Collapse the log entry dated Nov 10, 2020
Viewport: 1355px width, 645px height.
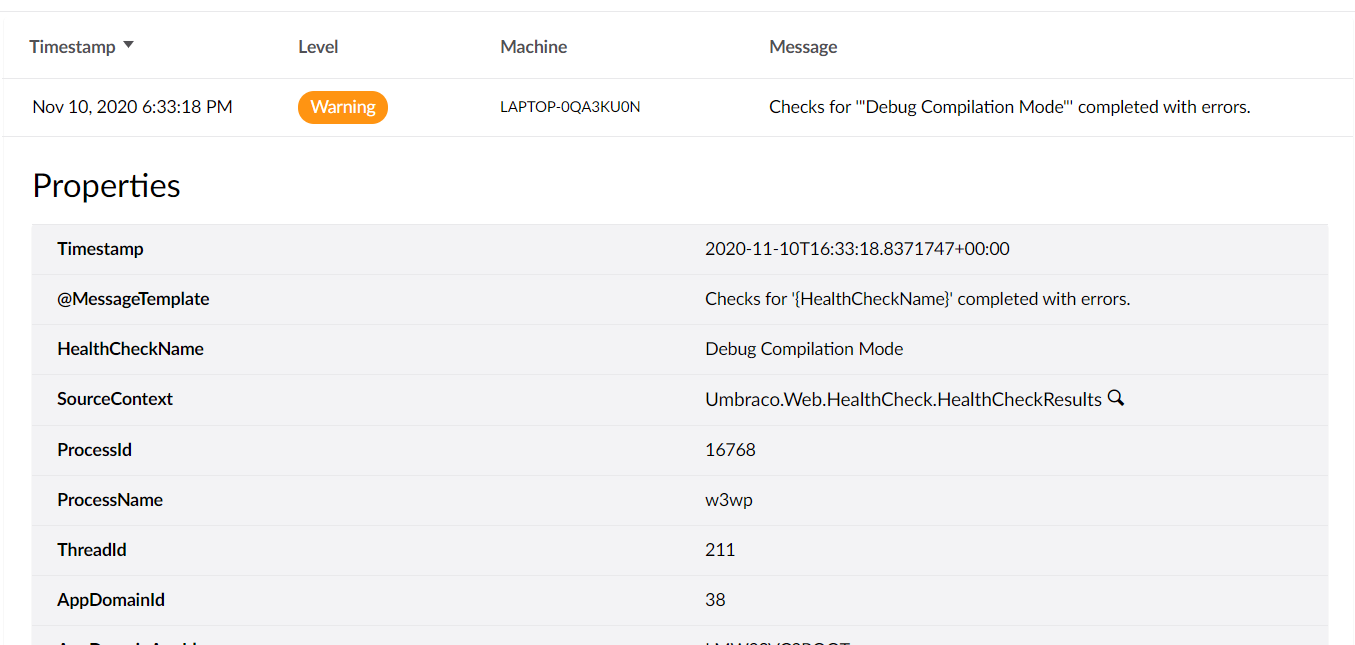[132, 107]
